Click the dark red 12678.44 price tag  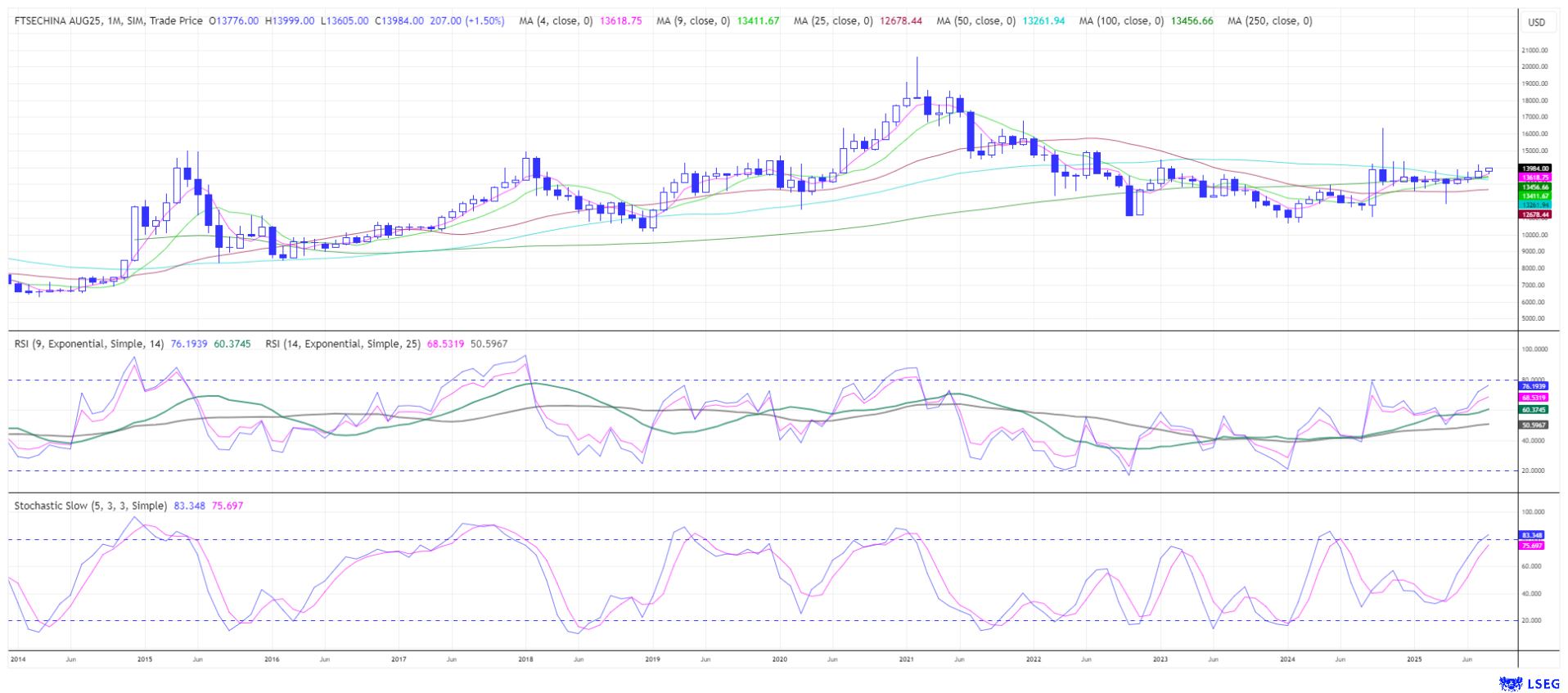(1534, 214)
